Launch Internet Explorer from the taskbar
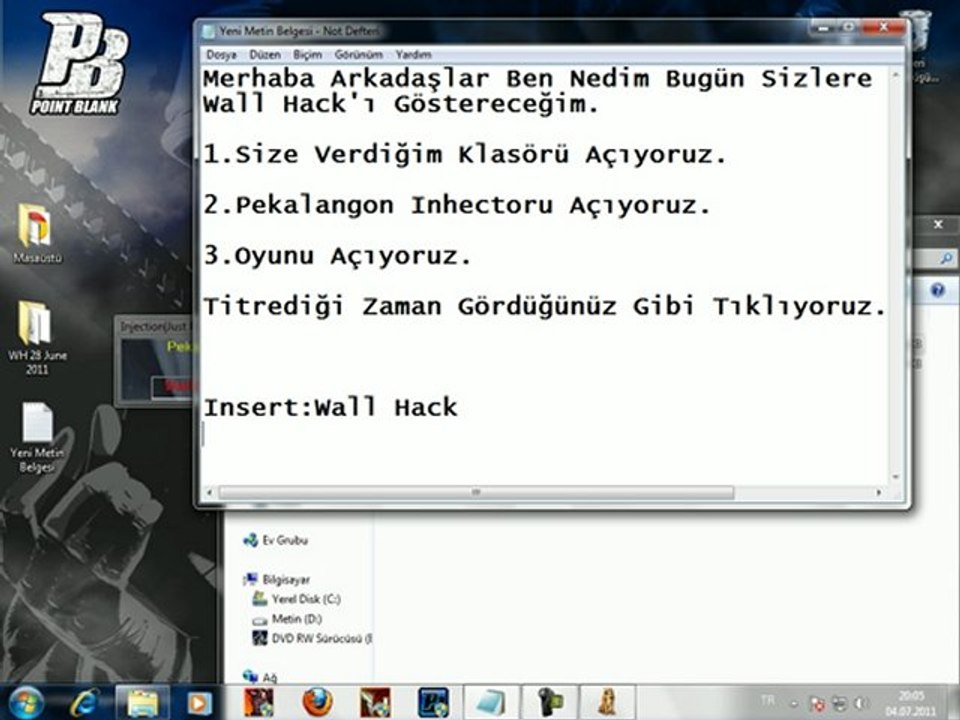The image size is (960, 720). click(85, 702)
